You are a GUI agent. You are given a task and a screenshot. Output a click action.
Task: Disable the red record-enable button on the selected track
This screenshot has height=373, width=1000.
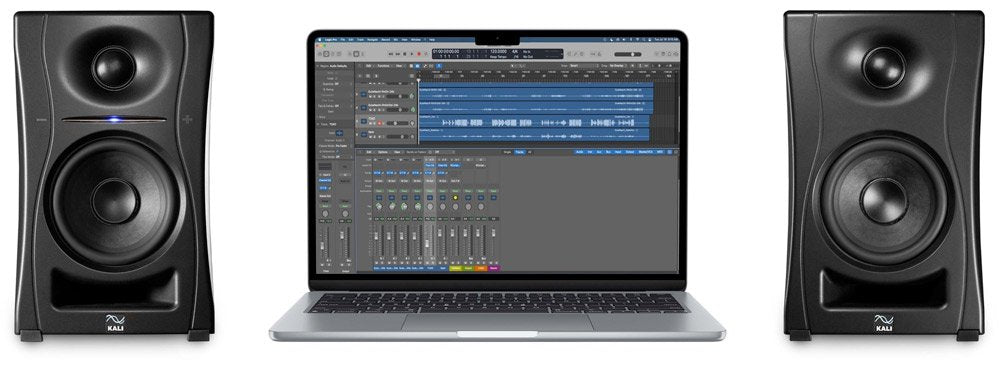pos(379,123)
